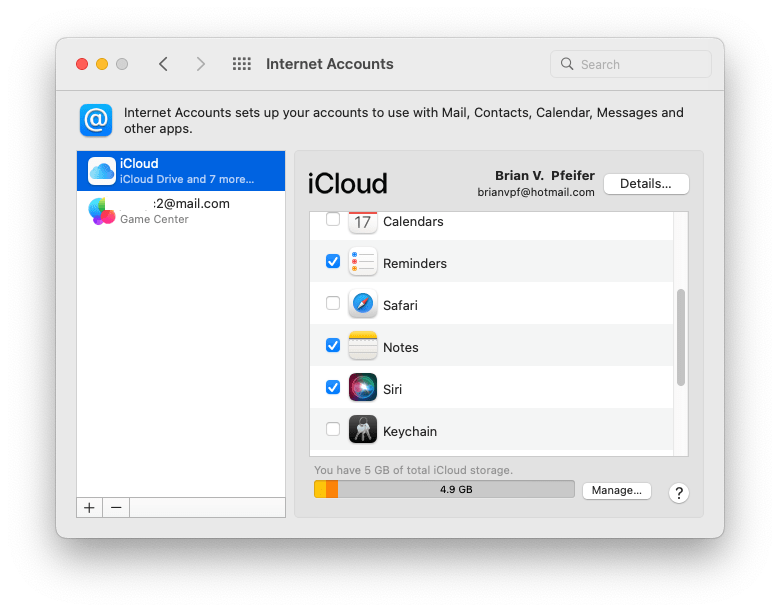Screen dimensions: 780x612
Task: Click the iCloud storage usage bar
Action: coord(444,490)
